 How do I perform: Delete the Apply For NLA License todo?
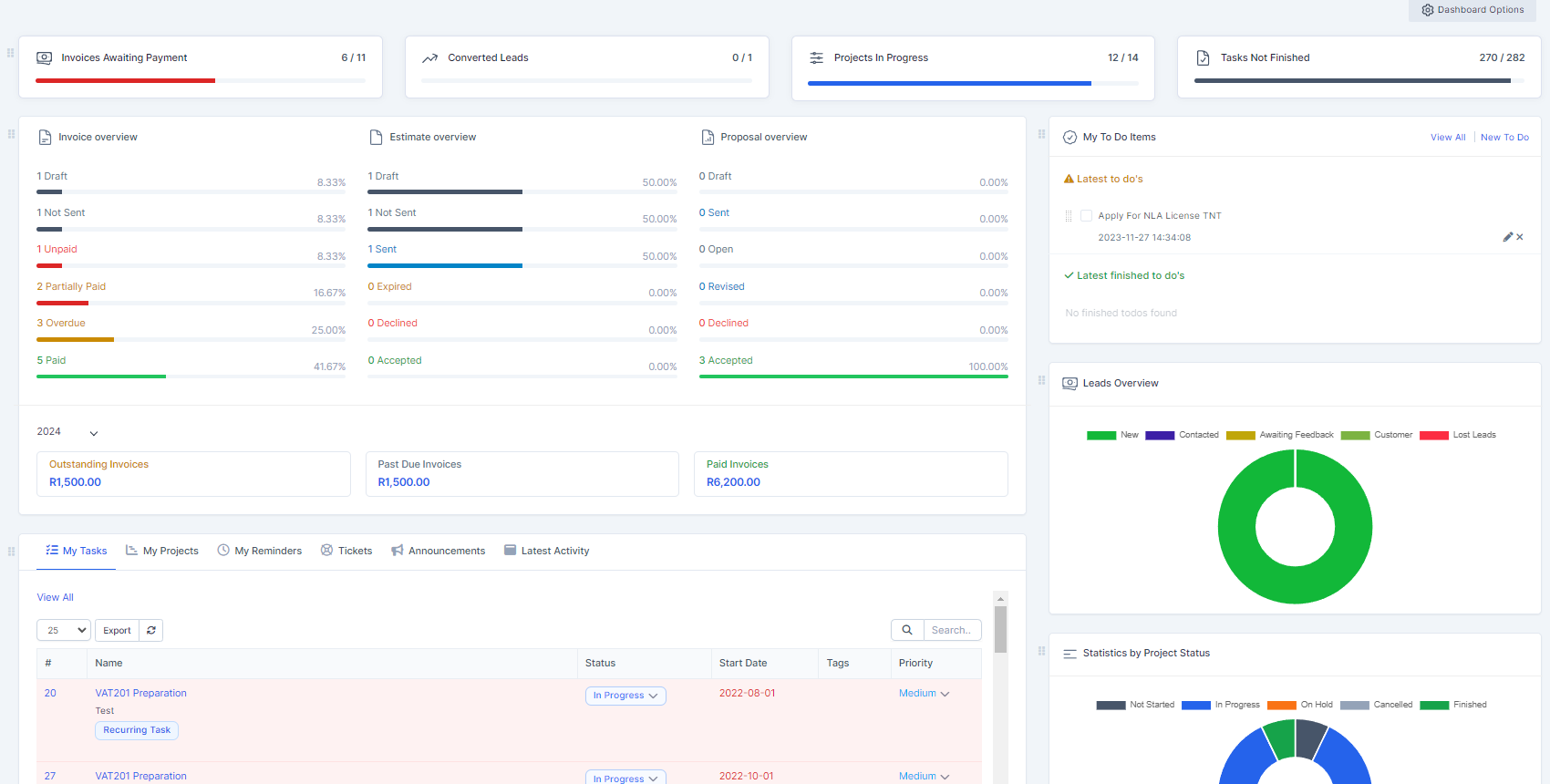coord(1520,237)
